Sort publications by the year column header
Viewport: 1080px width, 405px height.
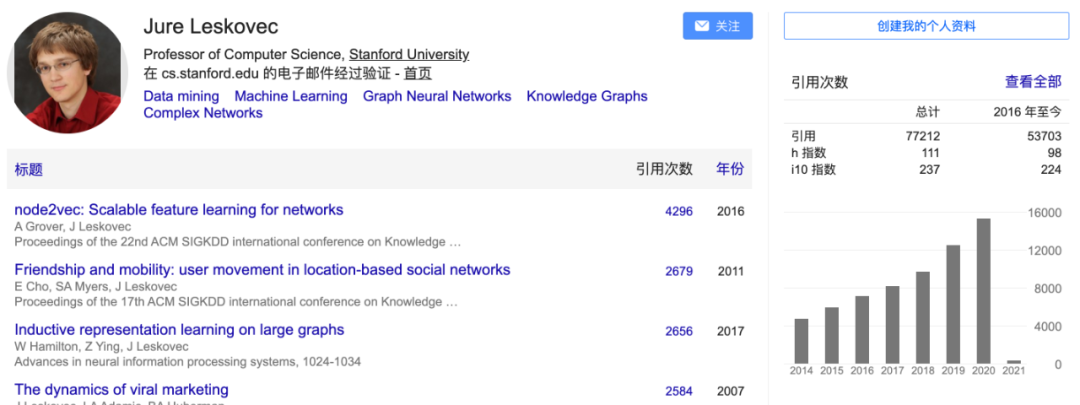tap(730, 170)
